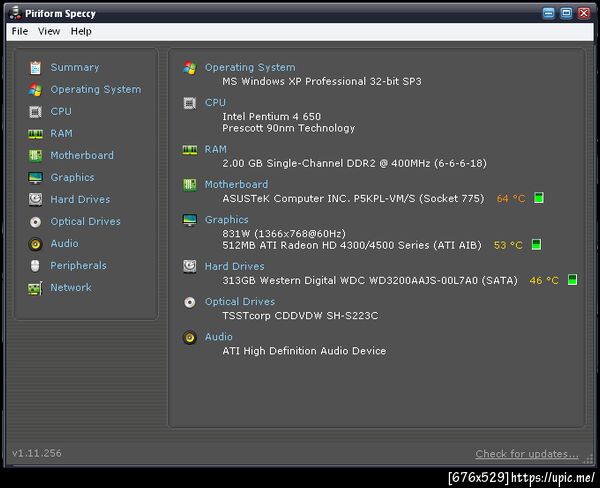Click the Motherboard icon in sidebar
The width and height of the screenshot is (600, 488).
[35, 156]
